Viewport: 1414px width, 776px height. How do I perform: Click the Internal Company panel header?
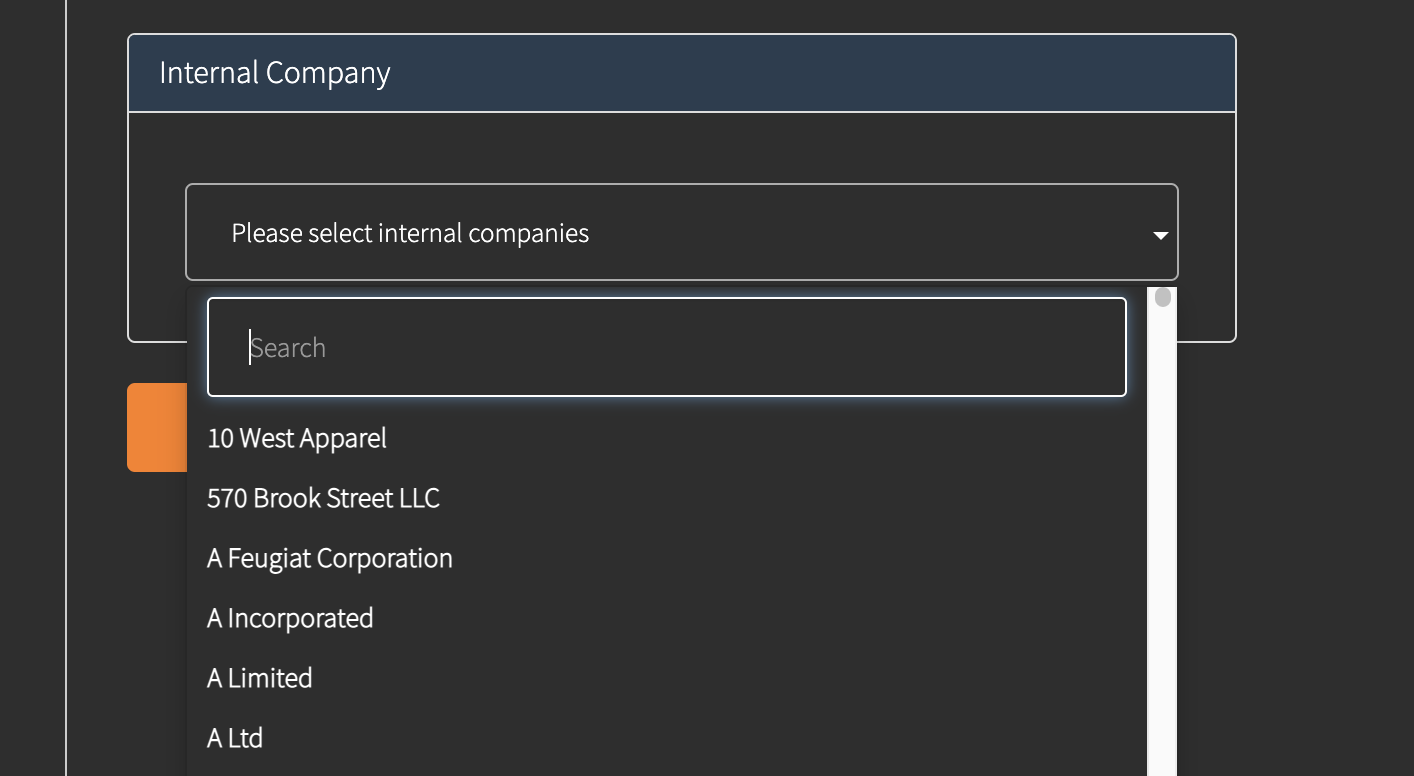pos(681,72)
